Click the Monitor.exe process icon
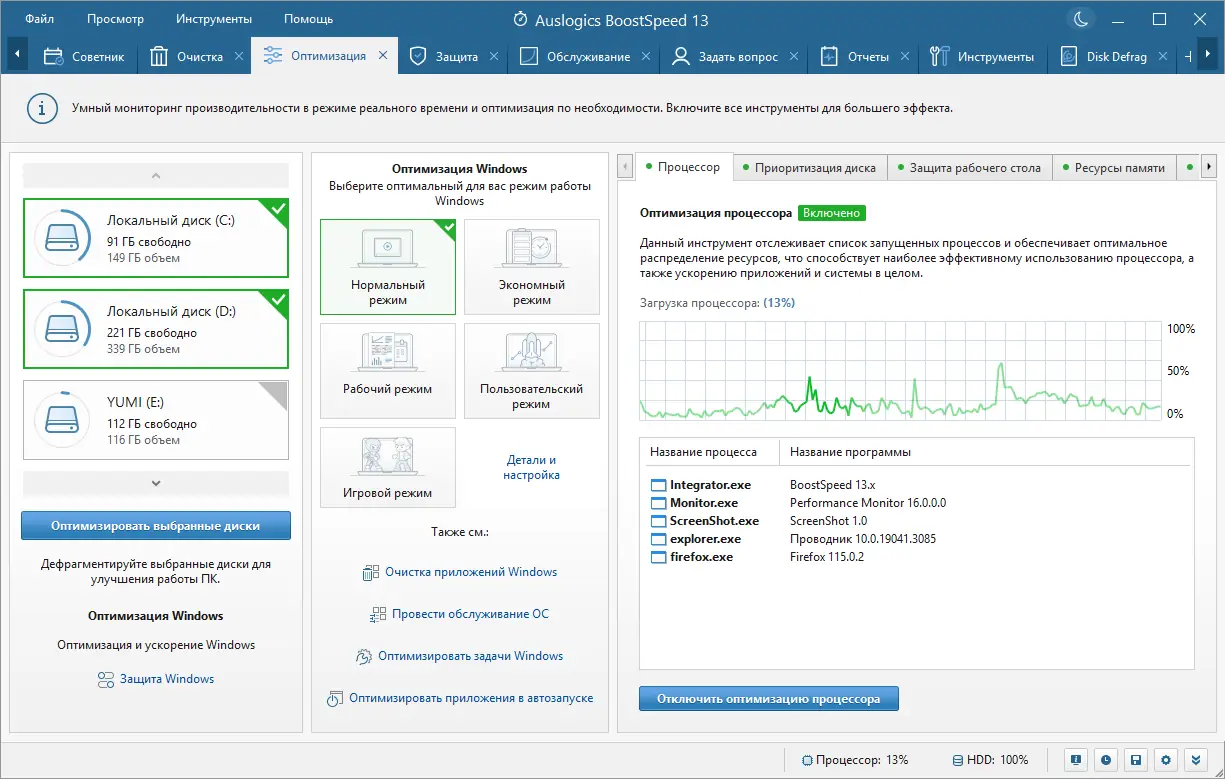Screen dimensions: 1225x779 point(658,503)
